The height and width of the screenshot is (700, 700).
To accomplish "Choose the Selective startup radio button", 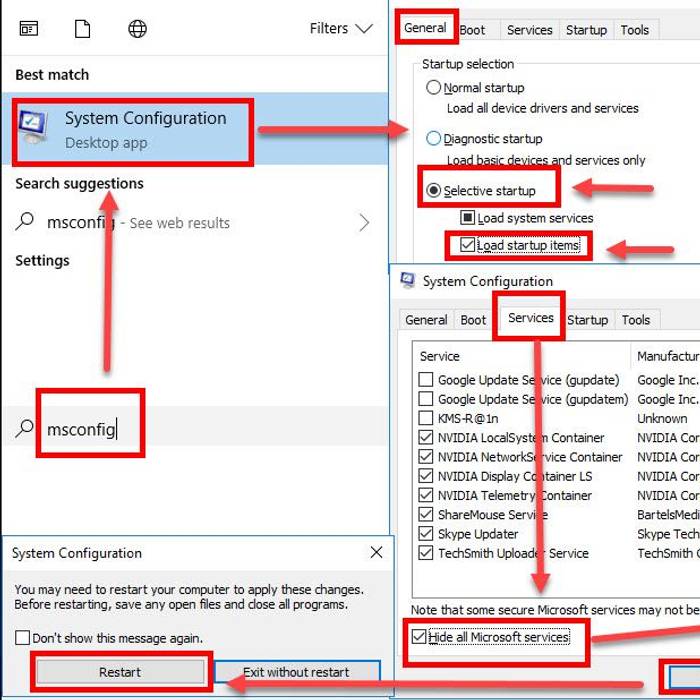I will click(435, 190).
